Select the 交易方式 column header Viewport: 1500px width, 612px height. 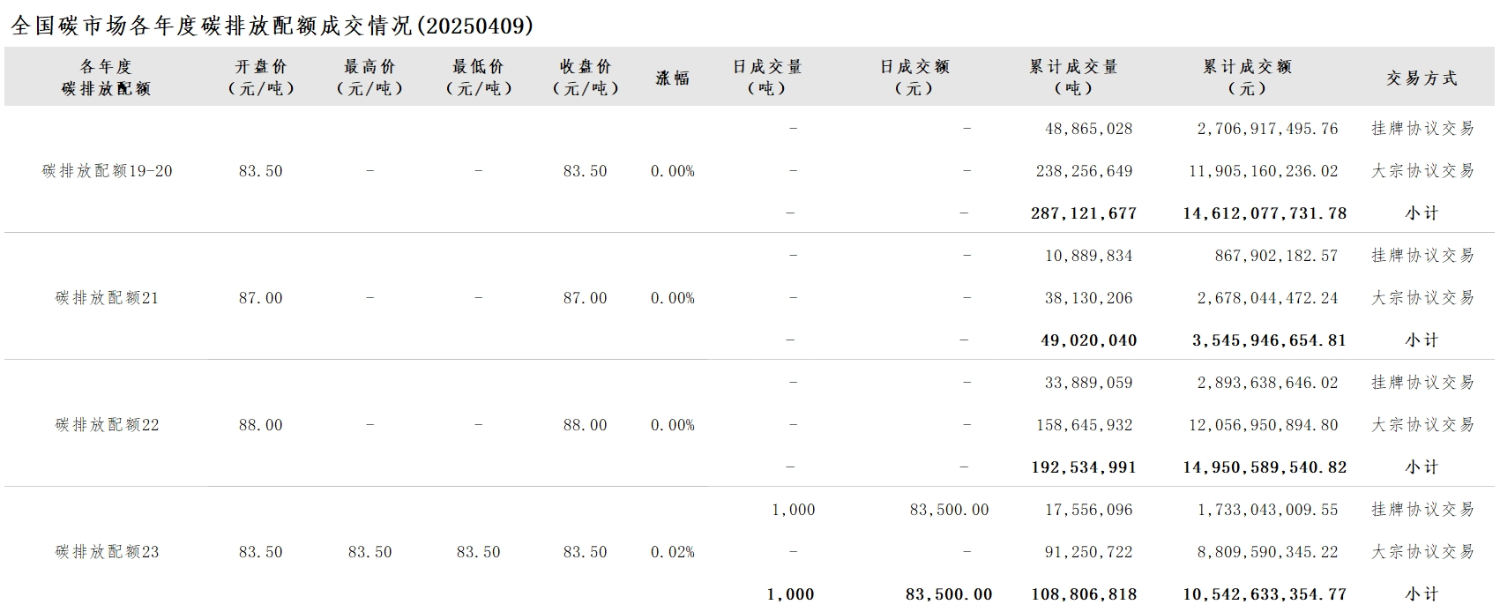click(x=1421, y=77)
